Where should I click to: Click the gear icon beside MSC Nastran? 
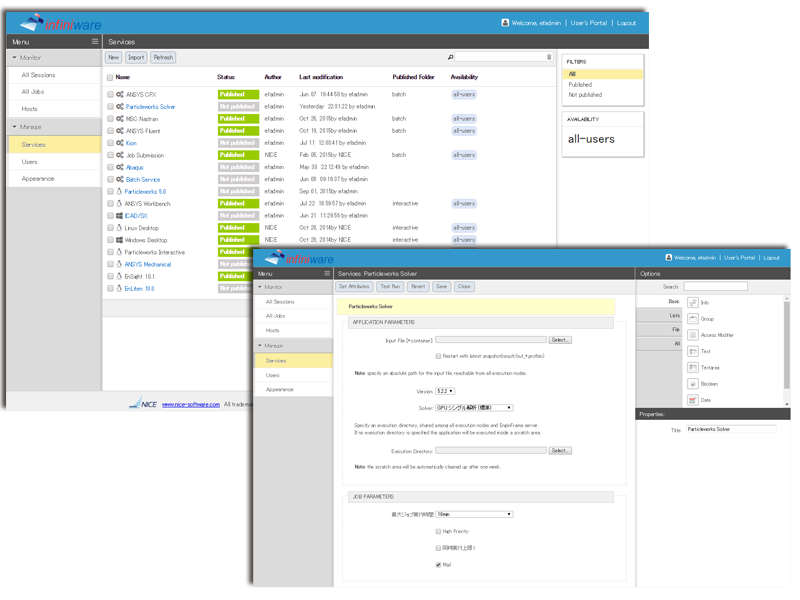(120, 118)
